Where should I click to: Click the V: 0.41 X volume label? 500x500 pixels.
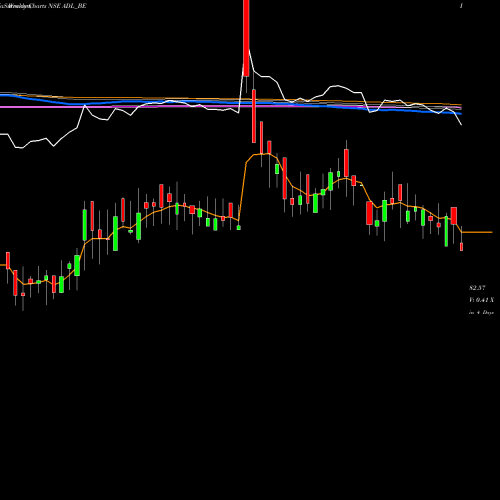tap(481, 300)
